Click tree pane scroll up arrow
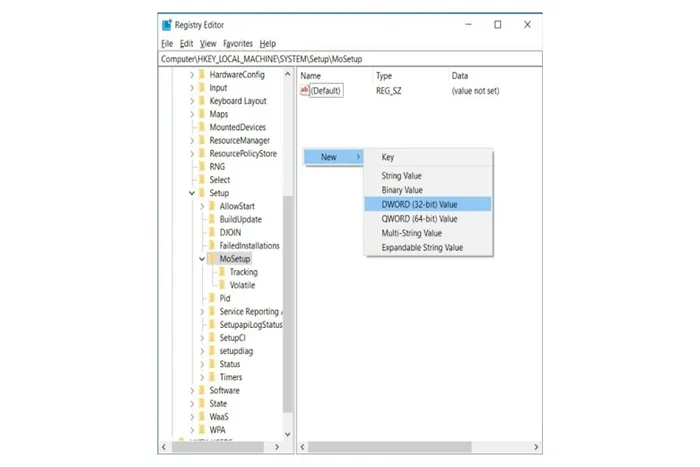Image resolution: width=700 pixels, height=467 pixels. pos(288,74)
